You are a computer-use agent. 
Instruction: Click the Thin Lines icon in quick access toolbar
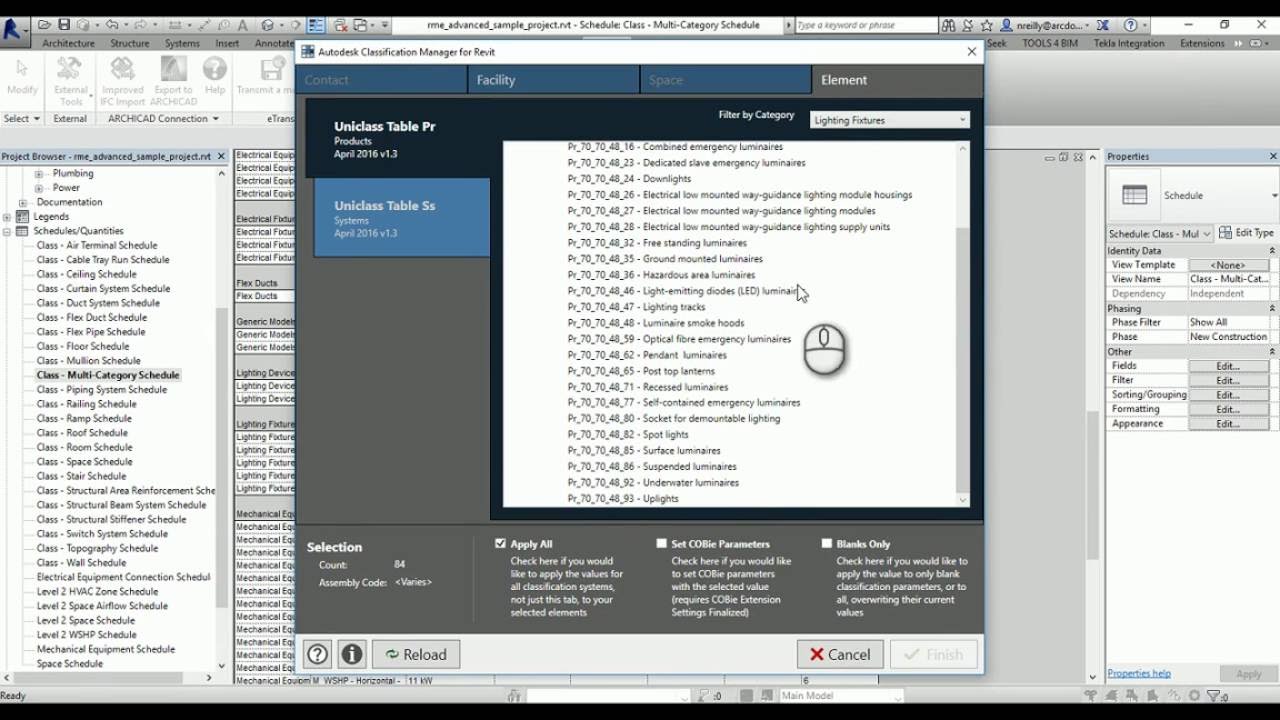[316, 24]
